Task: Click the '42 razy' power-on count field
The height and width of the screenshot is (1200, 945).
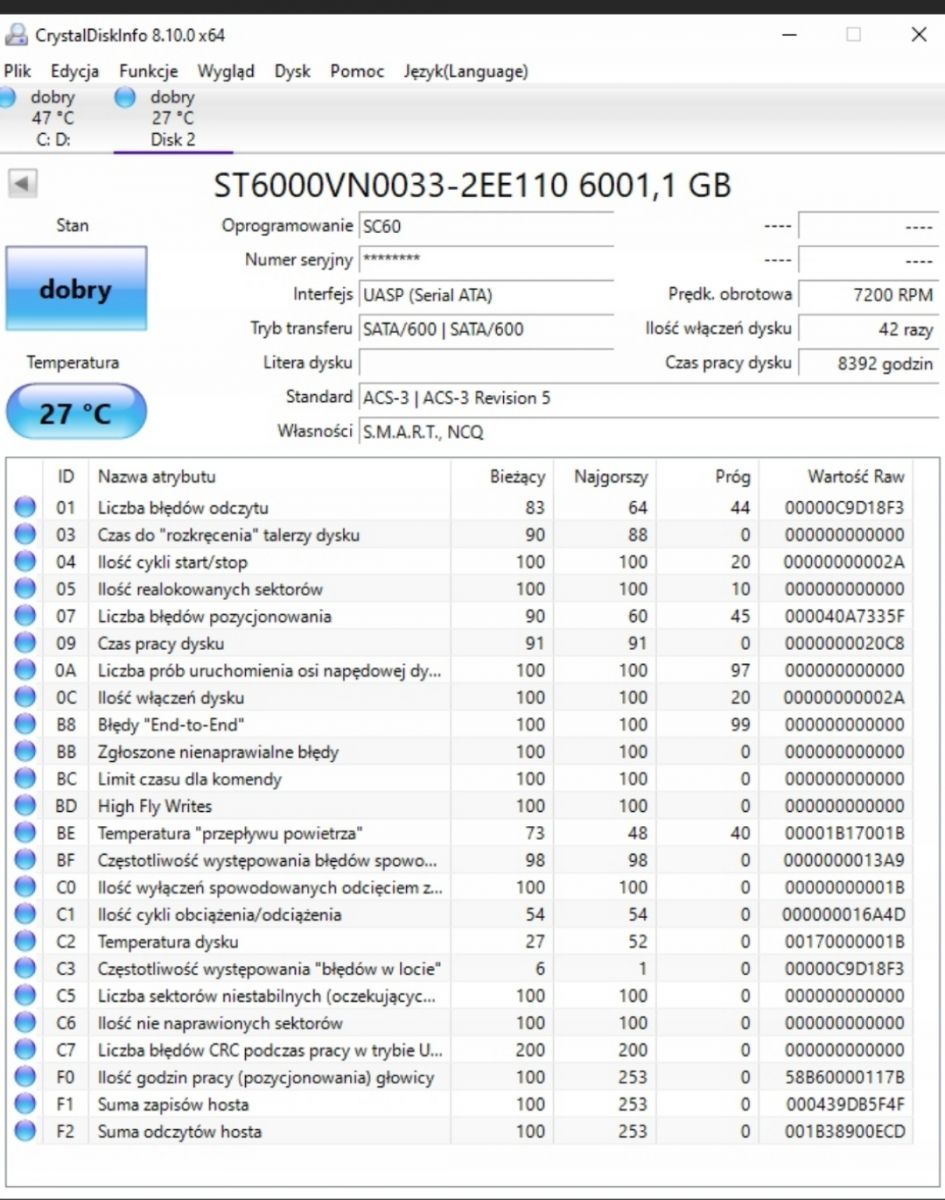Action: pyautogui.click(x=868, y=329)
